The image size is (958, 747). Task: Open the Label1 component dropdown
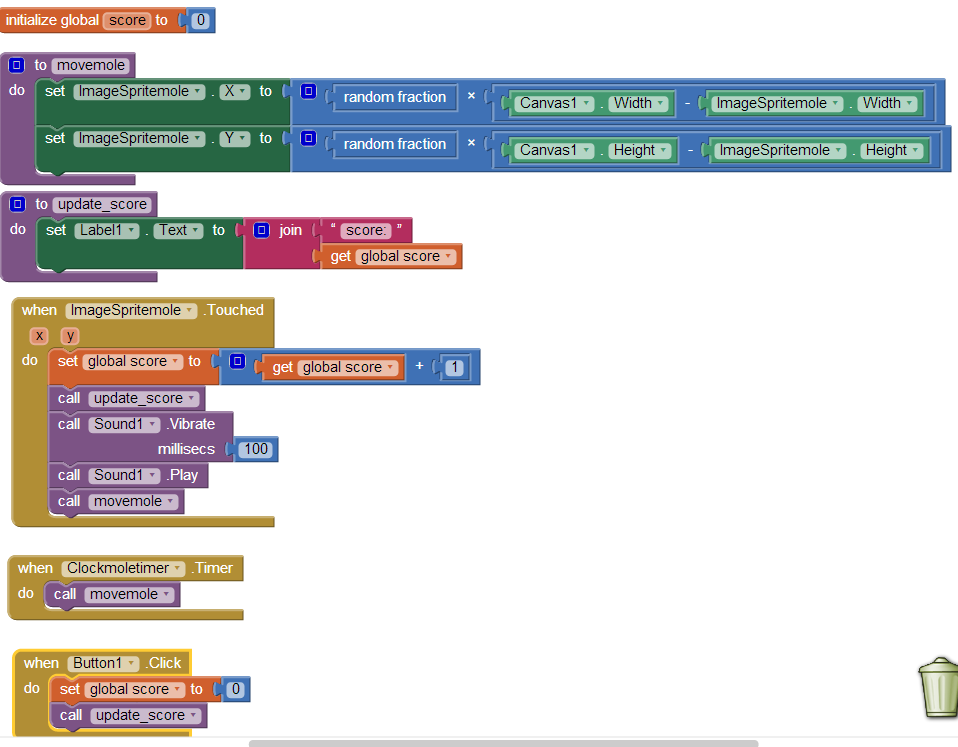point(107,230)
